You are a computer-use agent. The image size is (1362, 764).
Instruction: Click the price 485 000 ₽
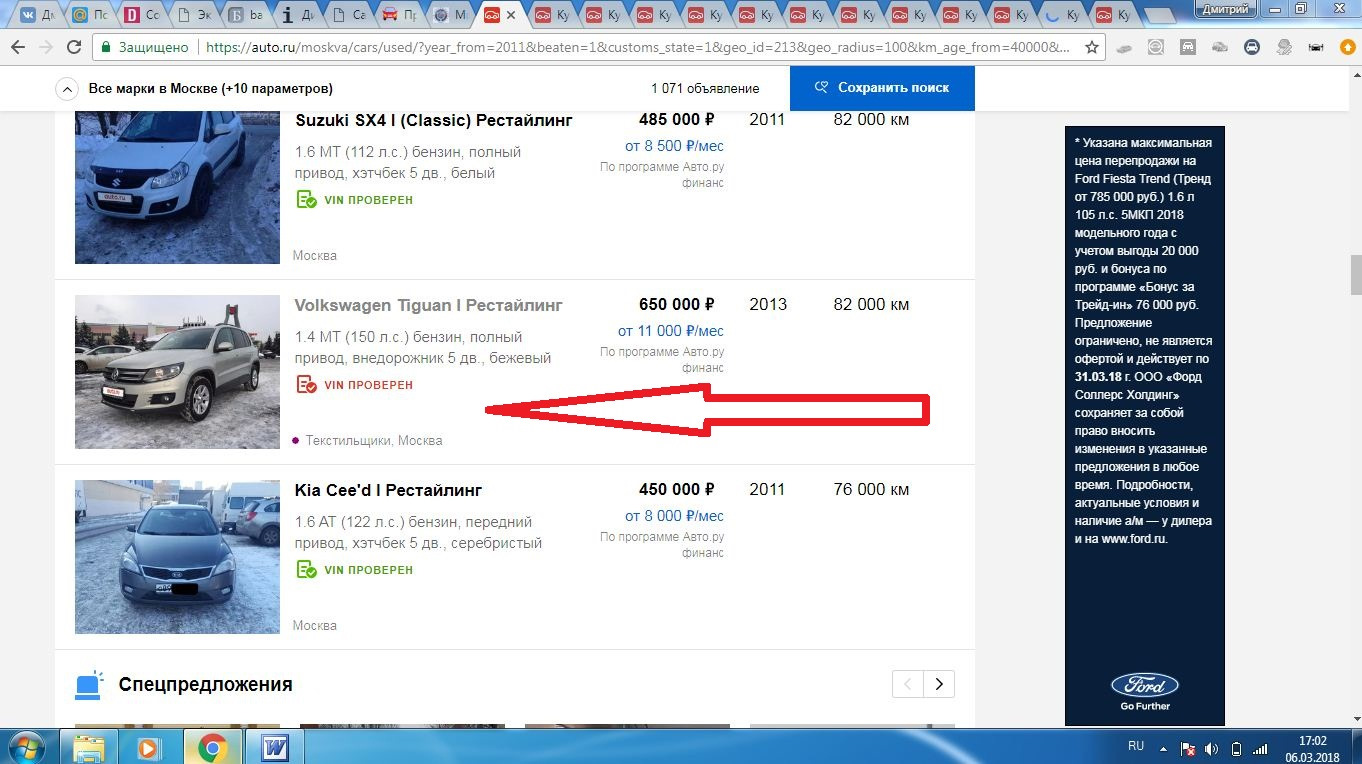click(677, 120)
